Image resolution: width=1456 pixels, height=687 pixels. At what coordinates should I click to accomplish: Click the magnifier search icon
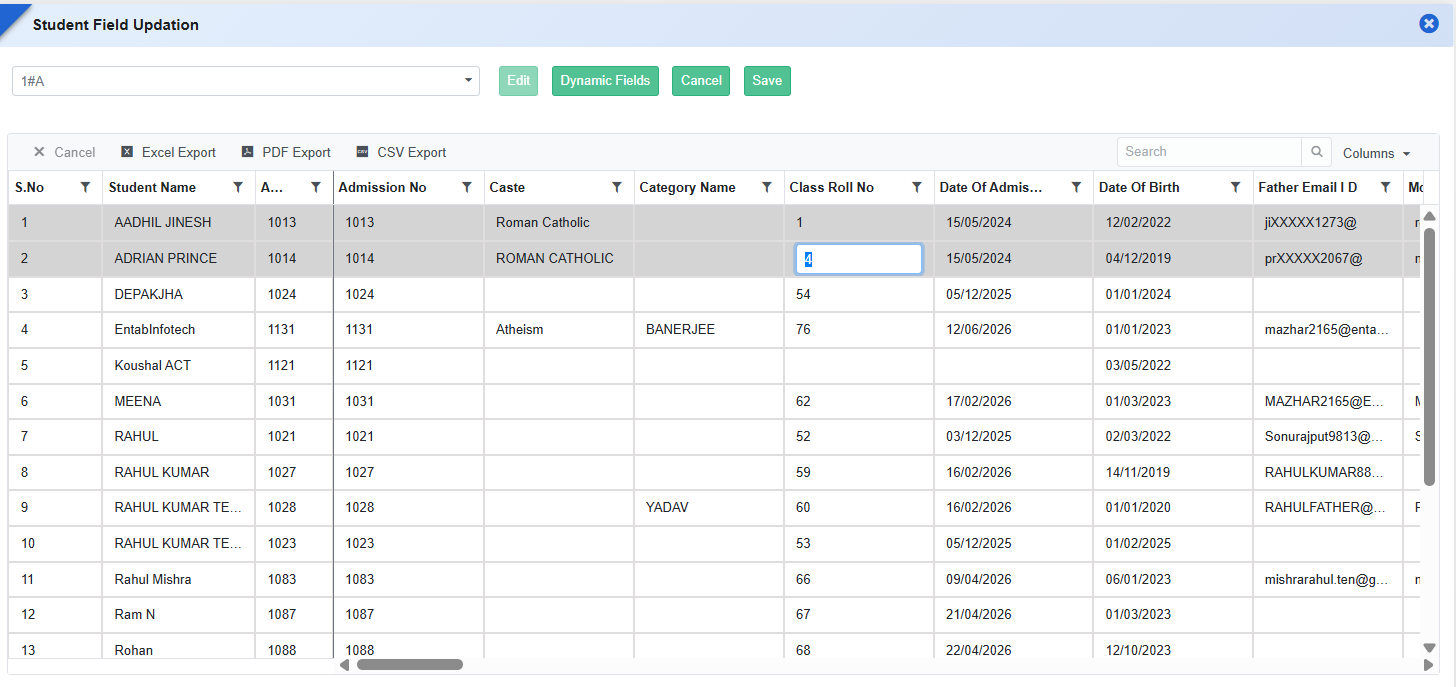point(1317,152)
